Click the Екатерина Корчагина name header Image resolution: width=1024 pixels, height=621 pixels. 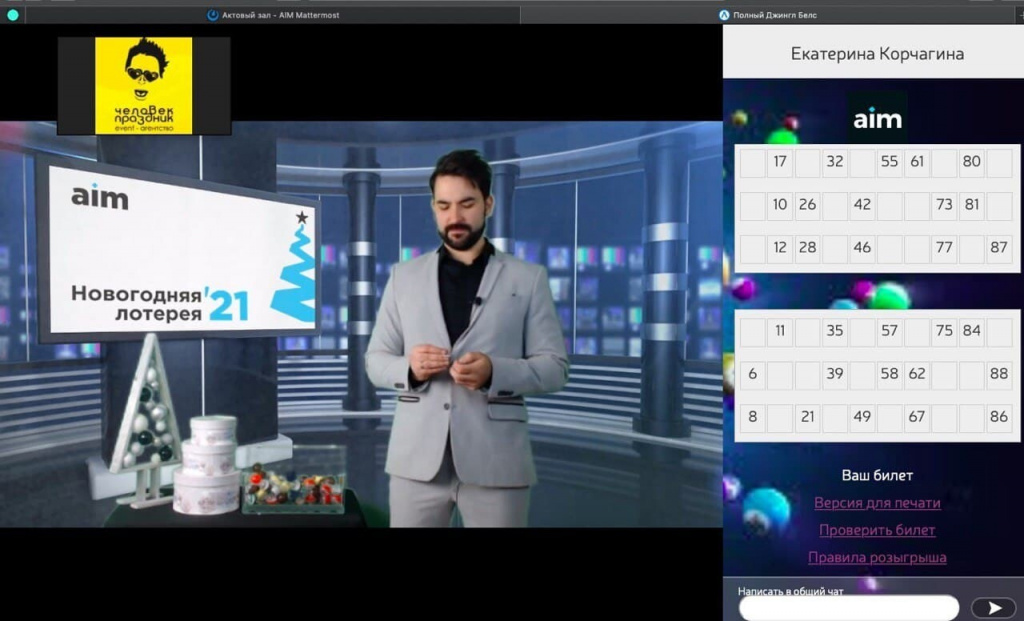click(877, 54)
